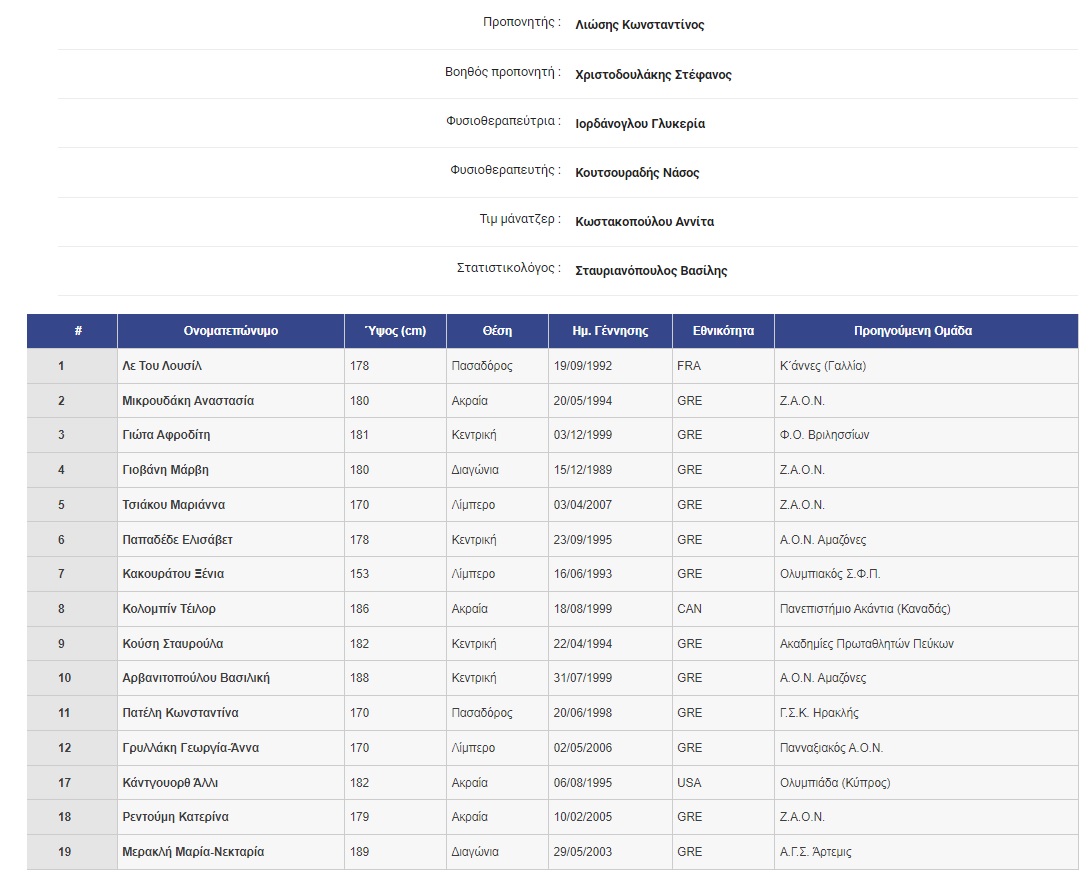
Task: Click the Θέση column header
Action: 497,331
